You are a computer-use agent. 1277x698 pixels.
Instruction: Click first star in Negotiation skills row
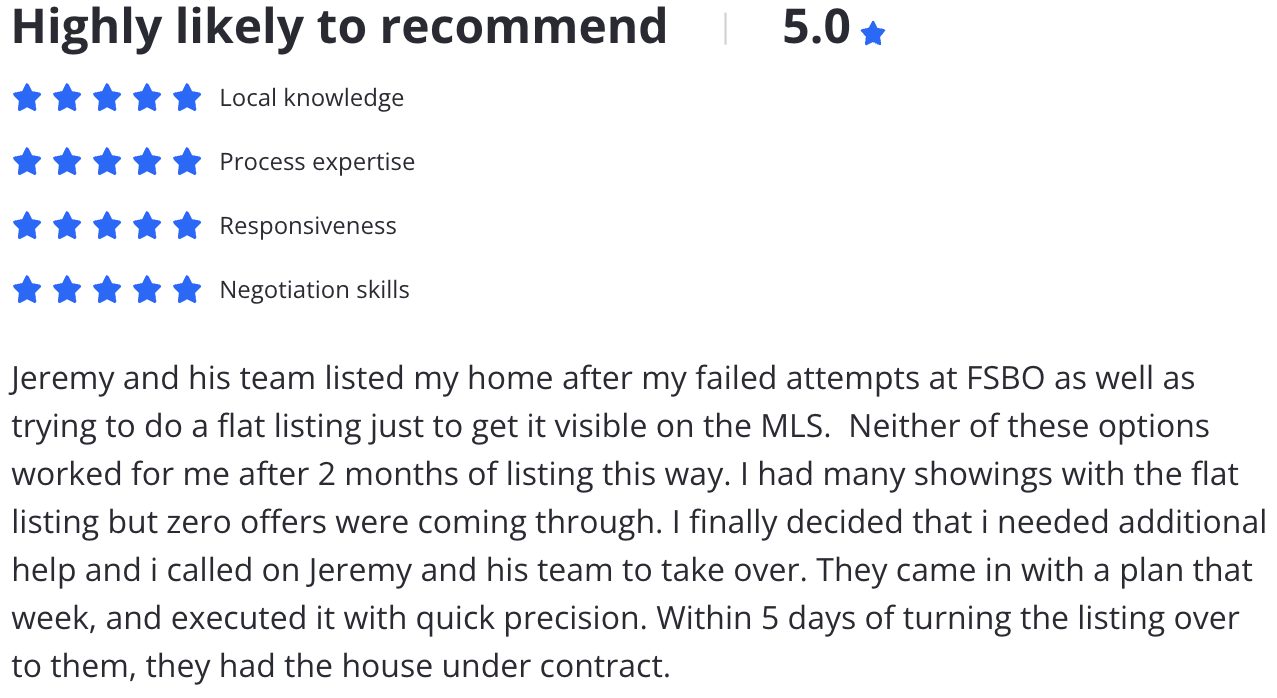27,290
